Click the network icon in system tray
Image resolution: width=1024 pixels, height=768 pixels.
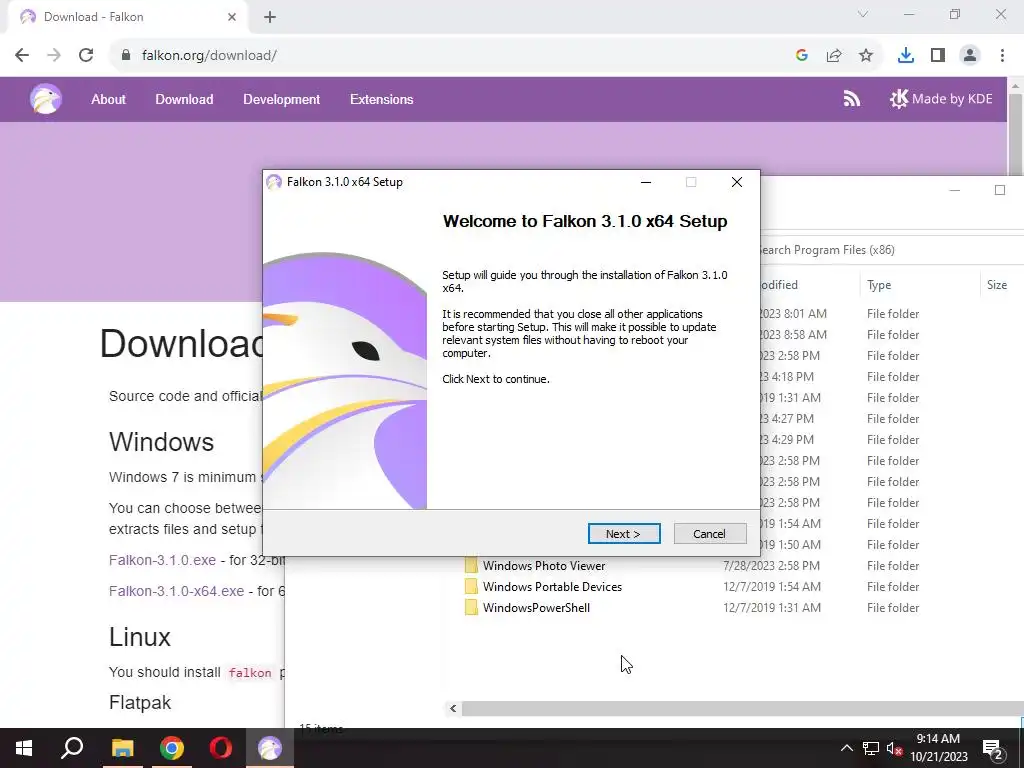871,748
